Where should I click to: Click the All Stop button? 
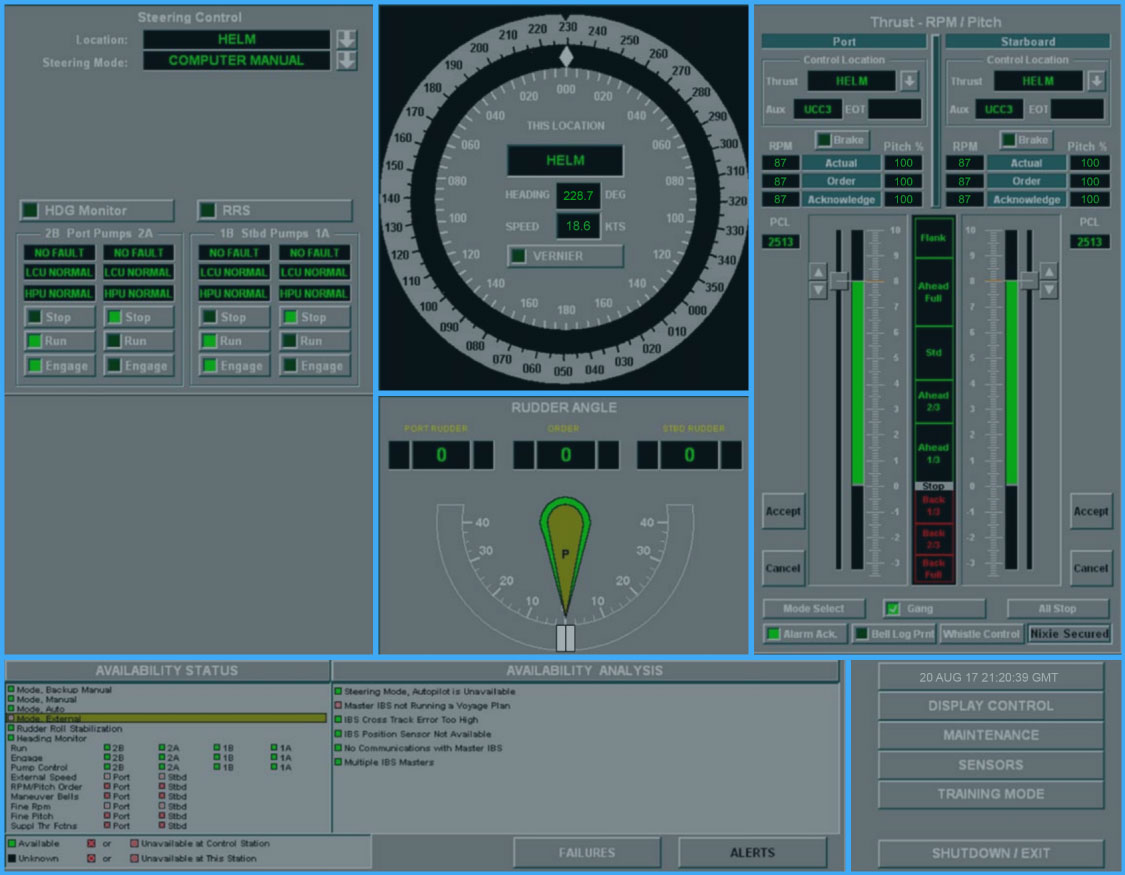coord(1057,608)
